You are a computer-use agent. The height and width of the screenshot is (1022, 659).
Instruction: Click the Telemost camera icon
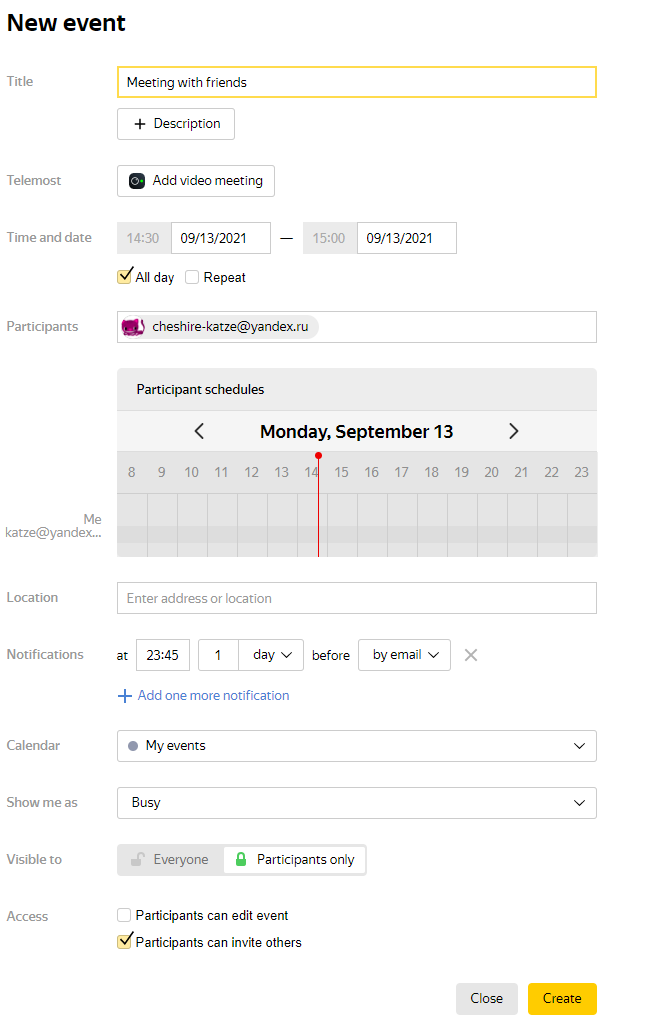(136, 181)
